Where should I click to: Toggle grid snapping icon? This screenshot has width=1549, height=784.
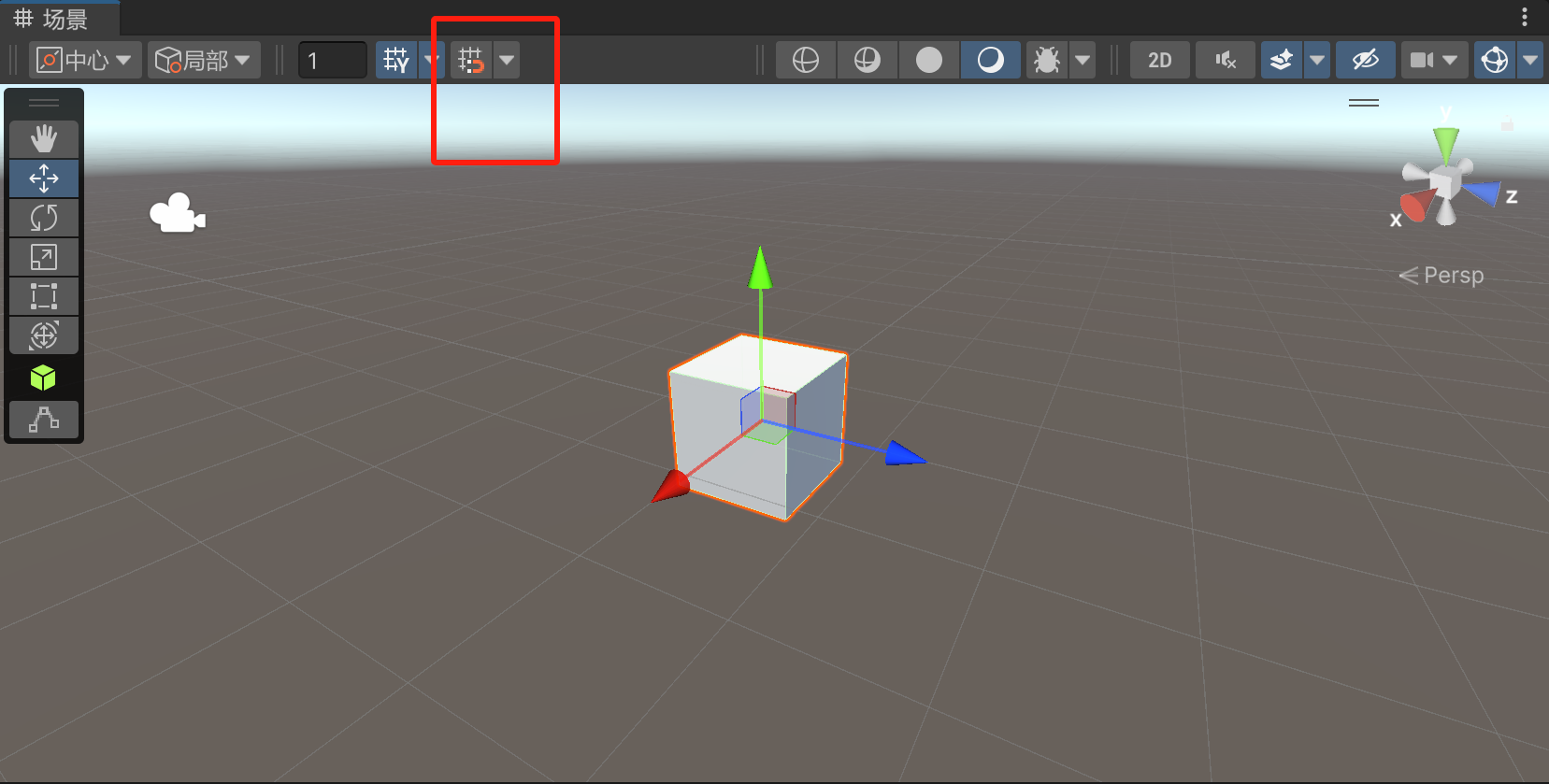[x=471, y=60]
